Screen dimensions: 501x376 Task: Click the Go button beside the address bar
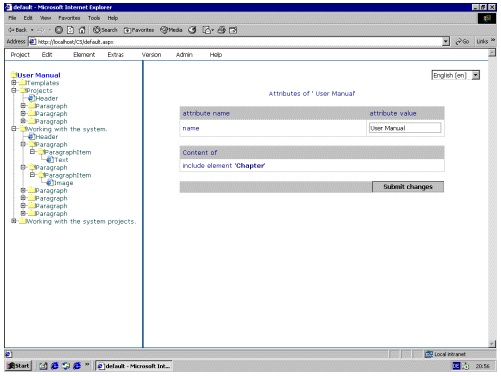462,41
